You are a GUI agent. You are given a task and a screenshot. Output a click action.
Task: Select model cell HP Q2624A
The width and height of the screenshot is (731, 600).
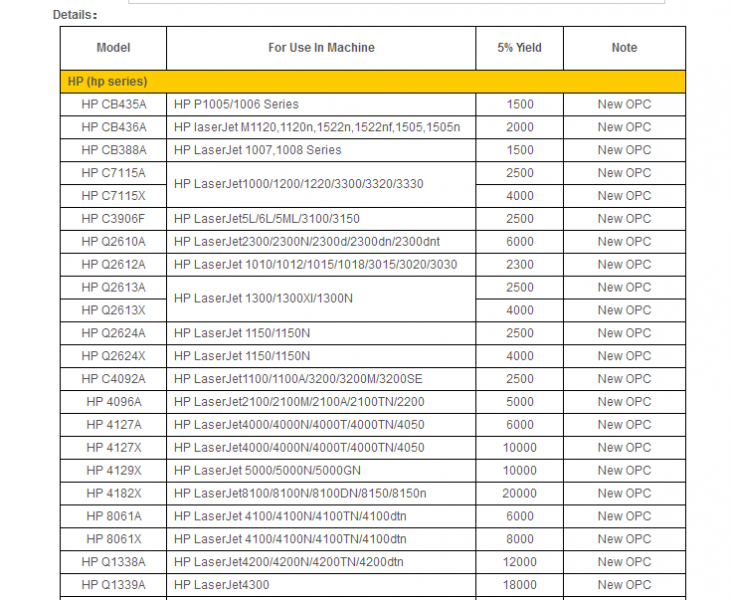tap(113, 333)
